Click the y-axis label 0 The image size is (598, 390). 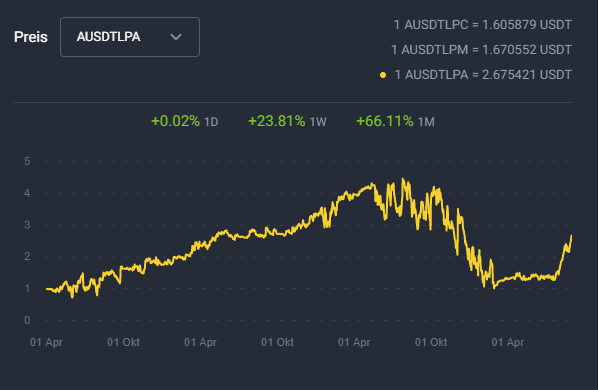coord(27,320)
